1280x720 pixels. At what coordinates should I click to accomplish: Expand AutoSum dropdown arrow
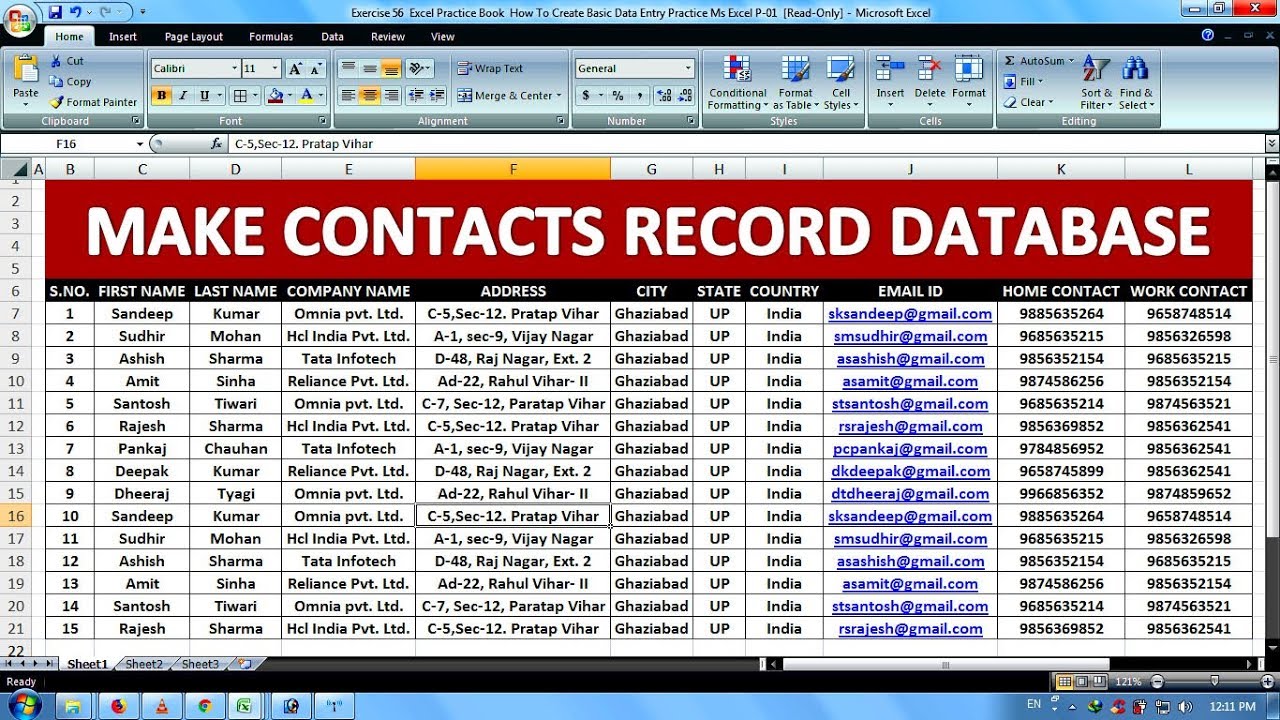1071,61
